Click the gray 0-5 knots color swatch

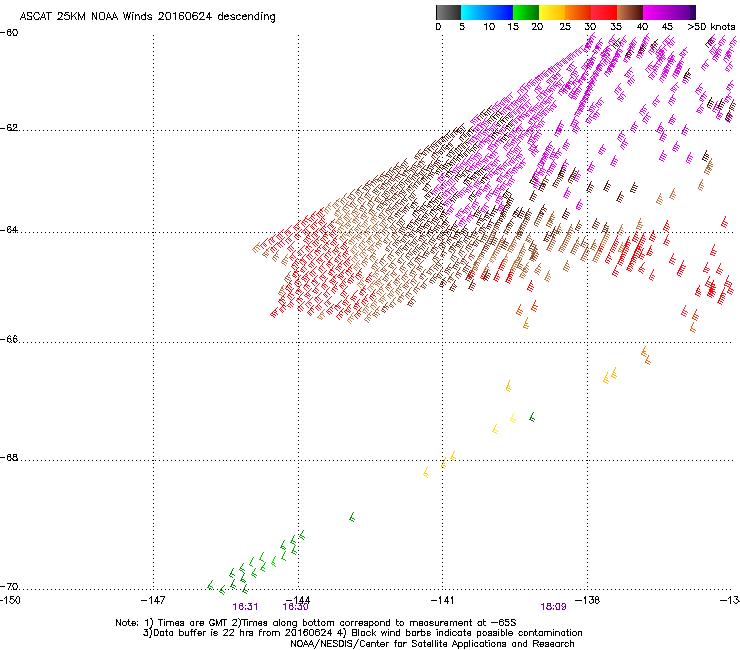(x=448, y=12)
